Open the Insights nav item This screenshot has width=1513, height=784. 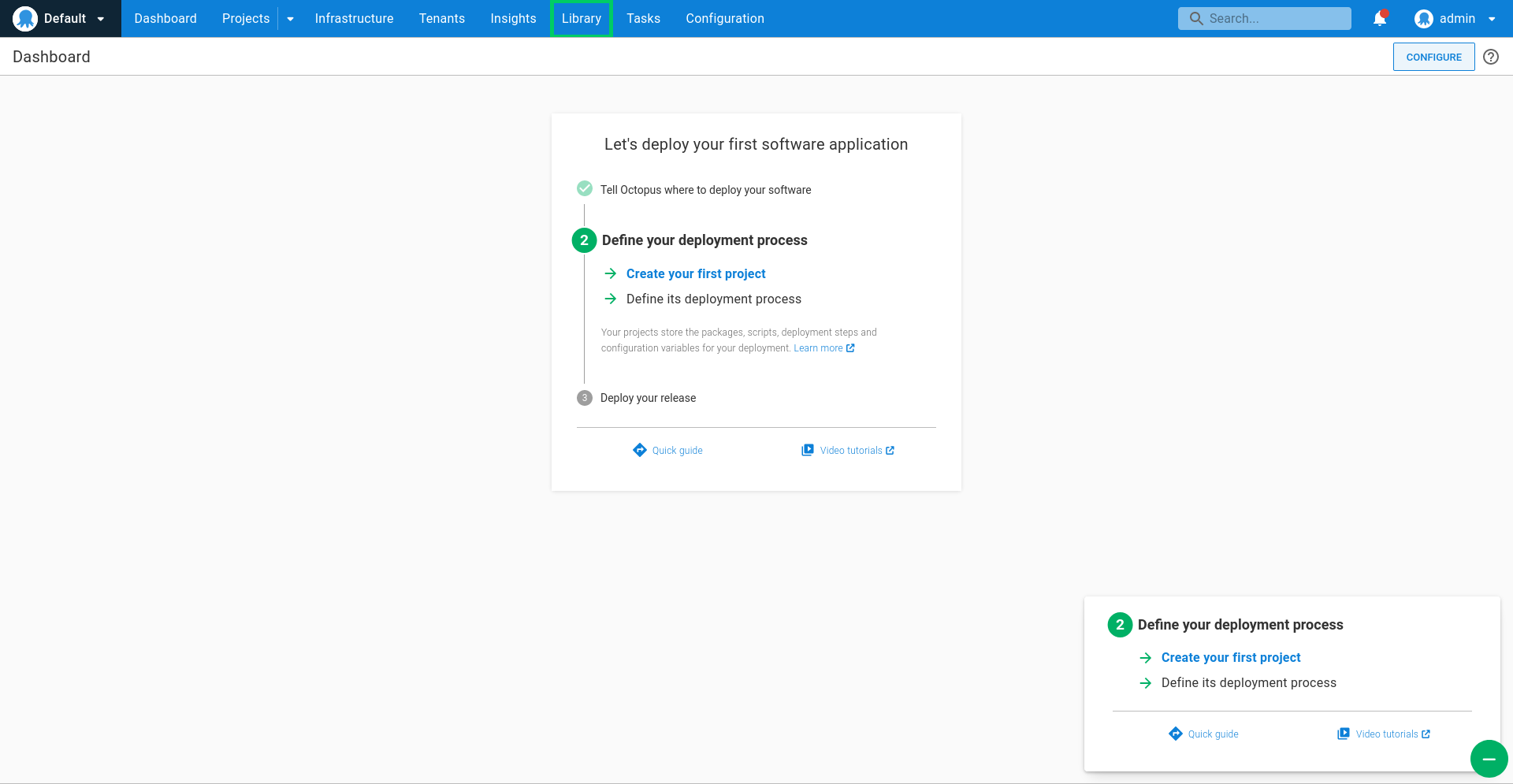click(x=513, y=18)
